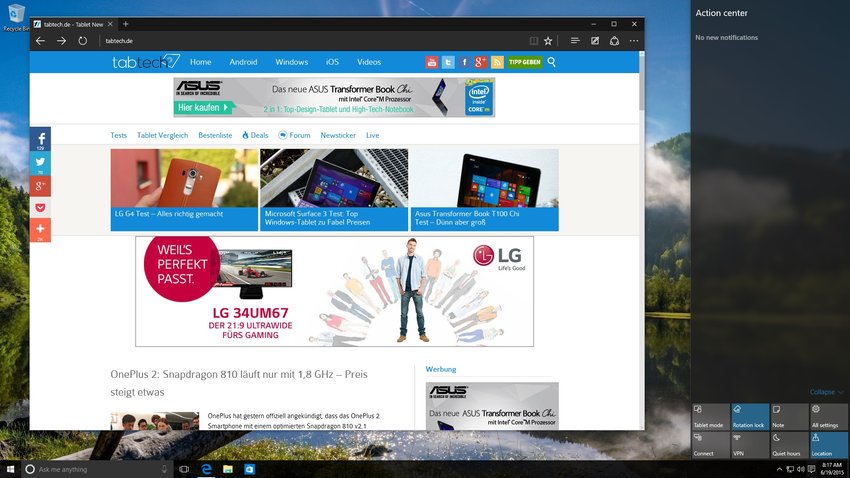Go forward to the next page in Edge
This screenshot has height=478, width=850.
tap(61, 41)
